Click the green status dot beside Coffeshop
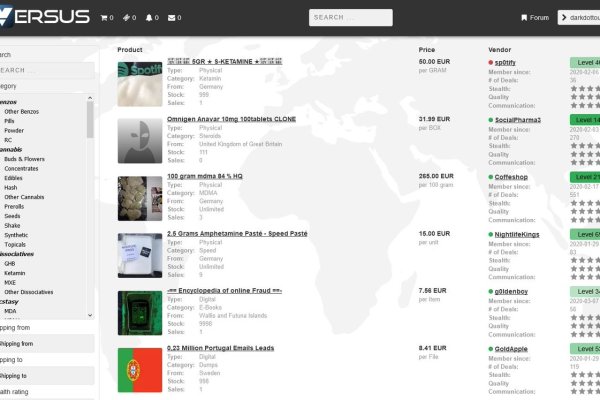 [x=491, y=176]
